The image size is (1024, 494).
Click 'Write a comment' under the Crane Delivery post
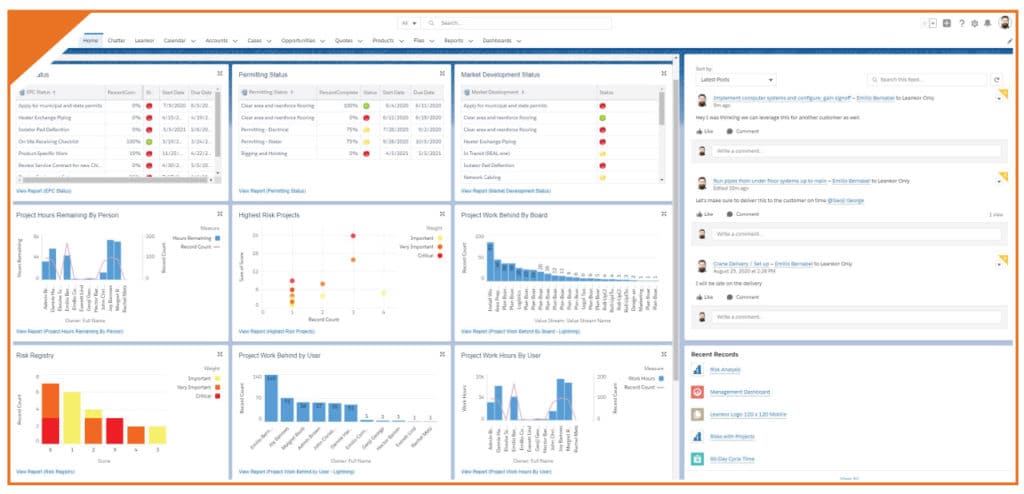(856, 317)
